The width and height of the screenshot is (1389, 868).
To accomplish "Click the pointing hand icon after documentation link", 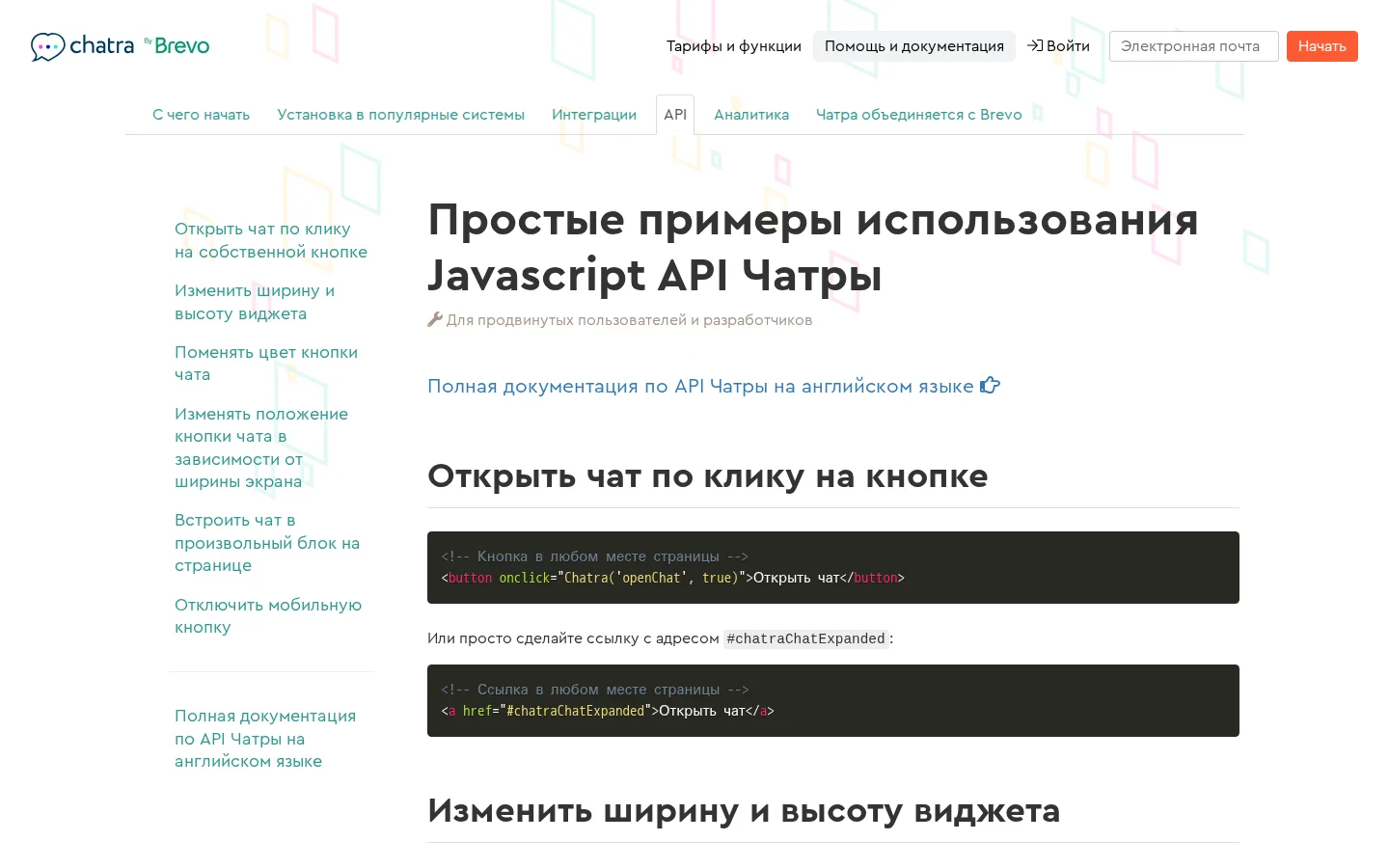I will pos(991,386).
